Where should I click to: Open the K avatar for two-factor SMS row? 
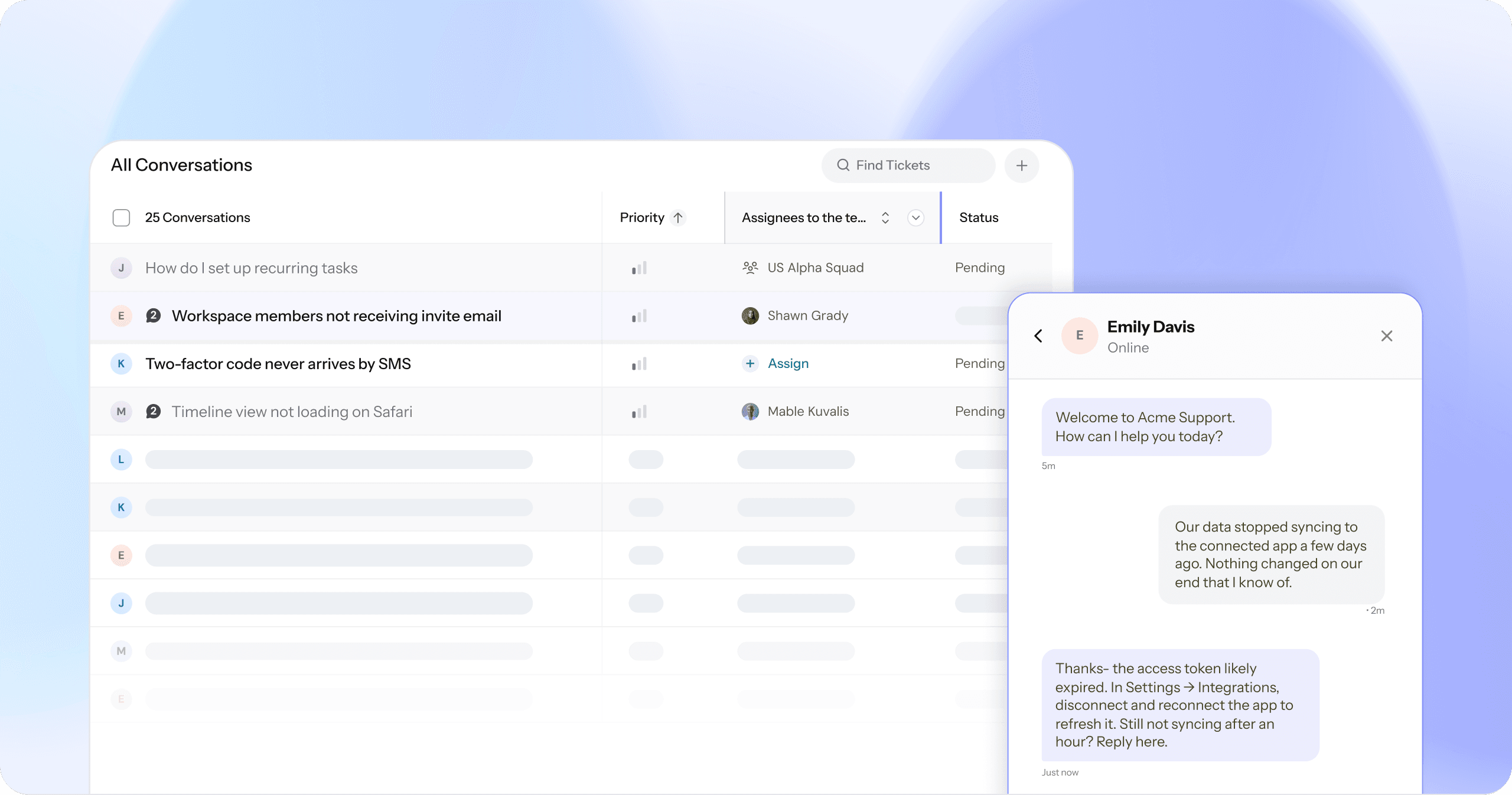[121, 363]
